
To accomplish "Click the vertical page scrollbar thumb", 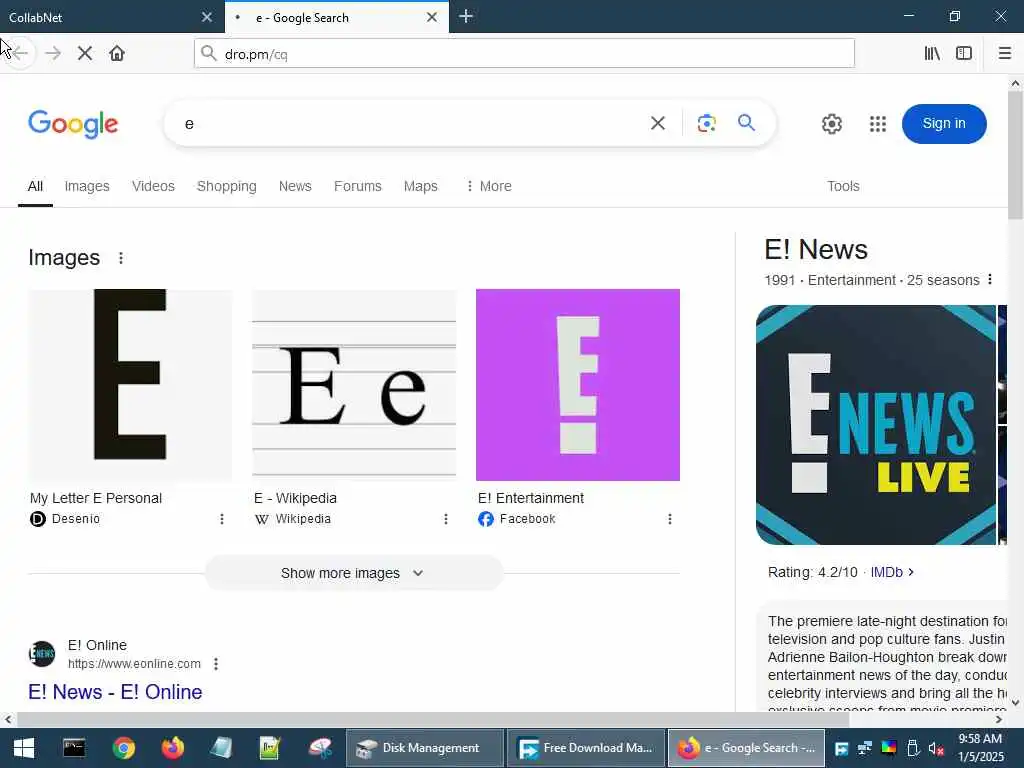I will pyautogui.click(x=1015, y=155).
